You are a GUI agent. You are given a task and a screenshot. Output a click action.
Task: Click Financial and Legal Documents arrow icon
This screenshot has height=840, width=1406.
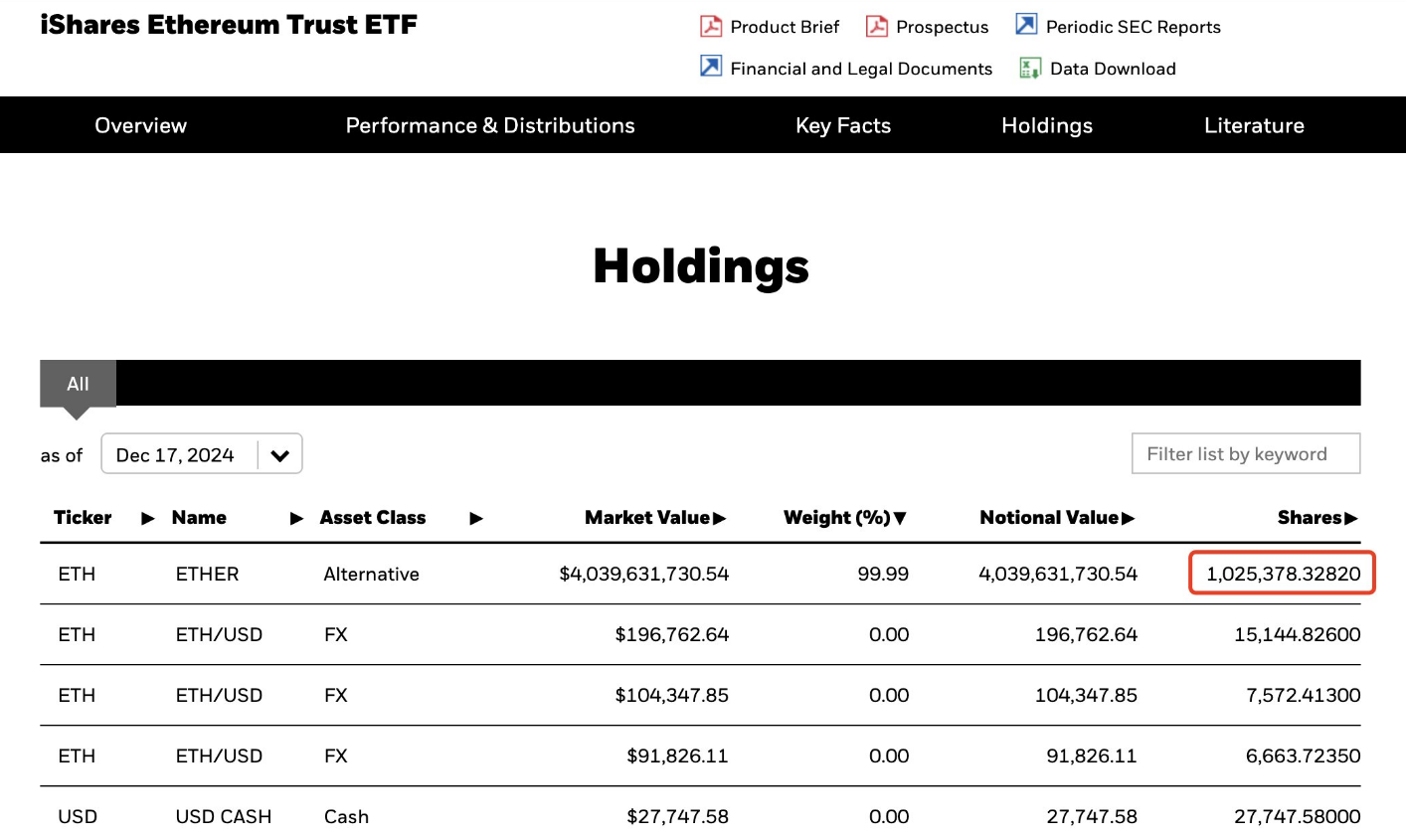pyautogui.click(x=711, y=67)
